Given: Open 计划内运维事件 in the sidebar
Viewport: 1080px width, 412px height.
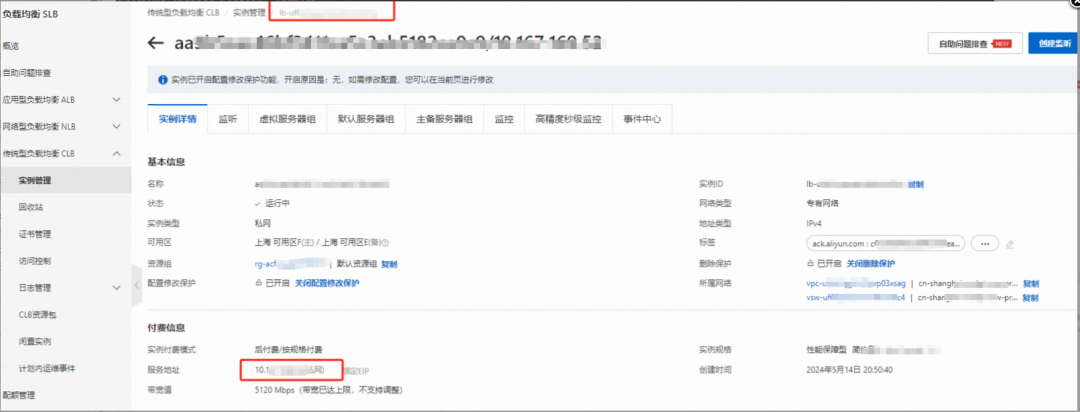Looking at the screenshot, I should (48, 369).
